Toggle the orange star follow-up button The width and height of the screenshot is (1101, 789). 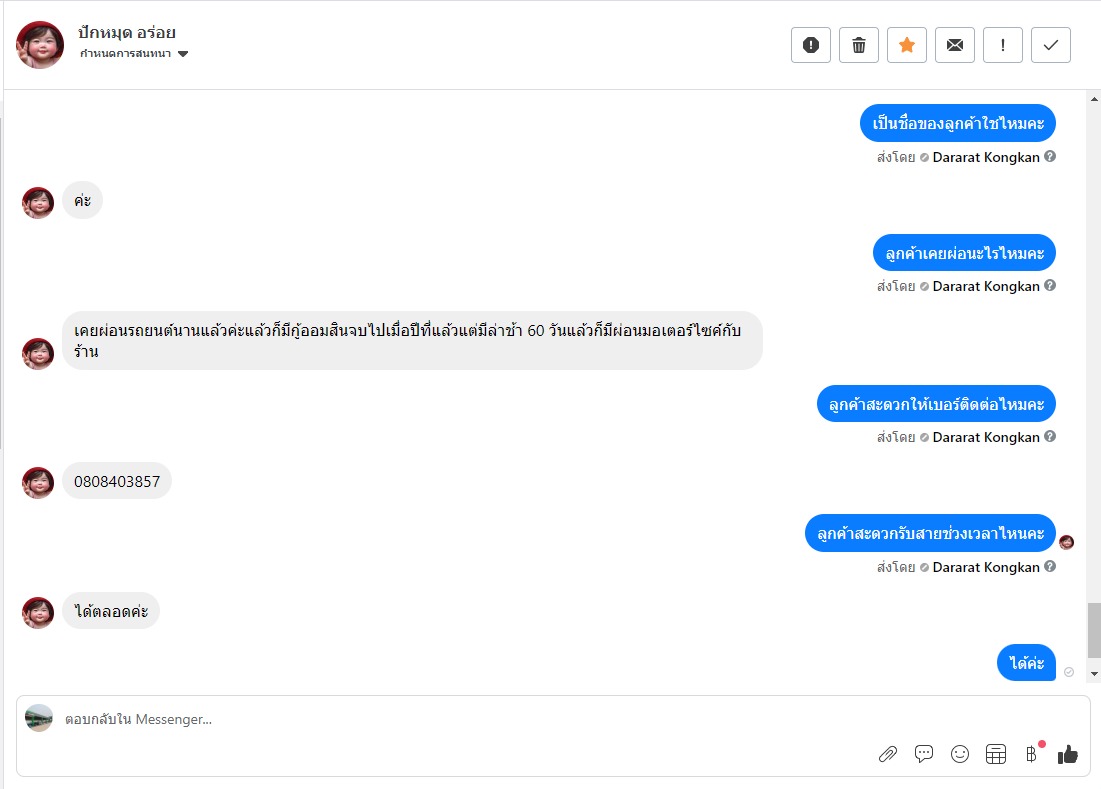pos(907,45)
